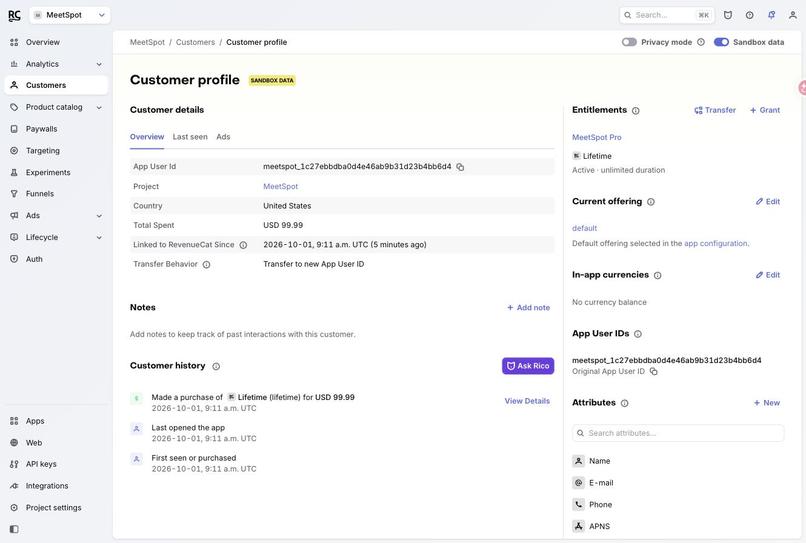
Task: Add New attribute
Action: click(x=767, y=403)
